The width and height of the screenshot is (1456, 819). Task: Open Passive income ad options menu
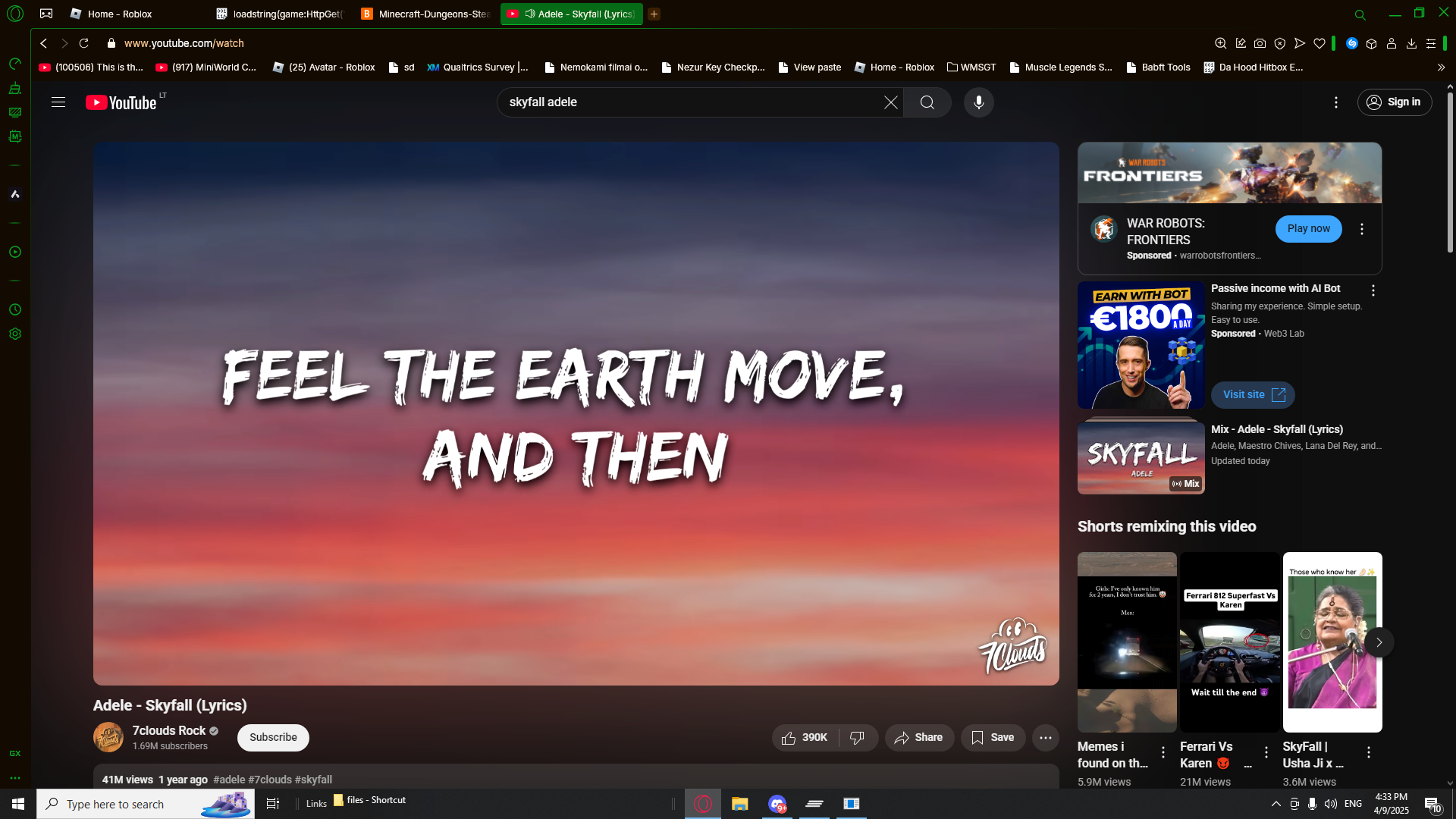1373,290
